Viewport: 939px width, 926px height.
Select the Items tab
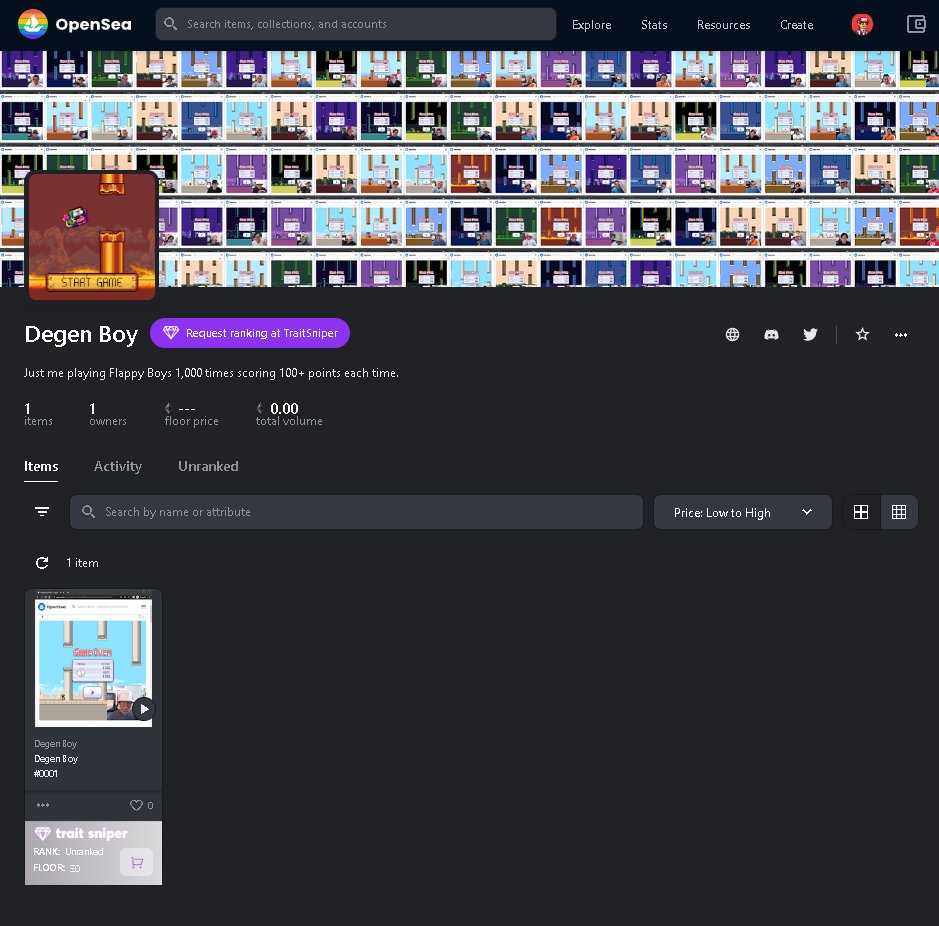41,467
